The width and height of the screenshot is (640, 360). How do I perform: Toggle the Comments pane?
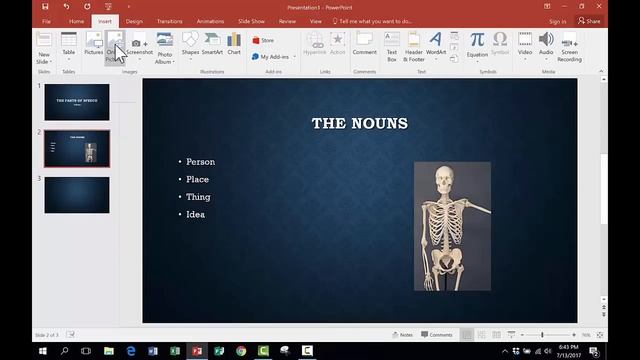coord(437,335)
